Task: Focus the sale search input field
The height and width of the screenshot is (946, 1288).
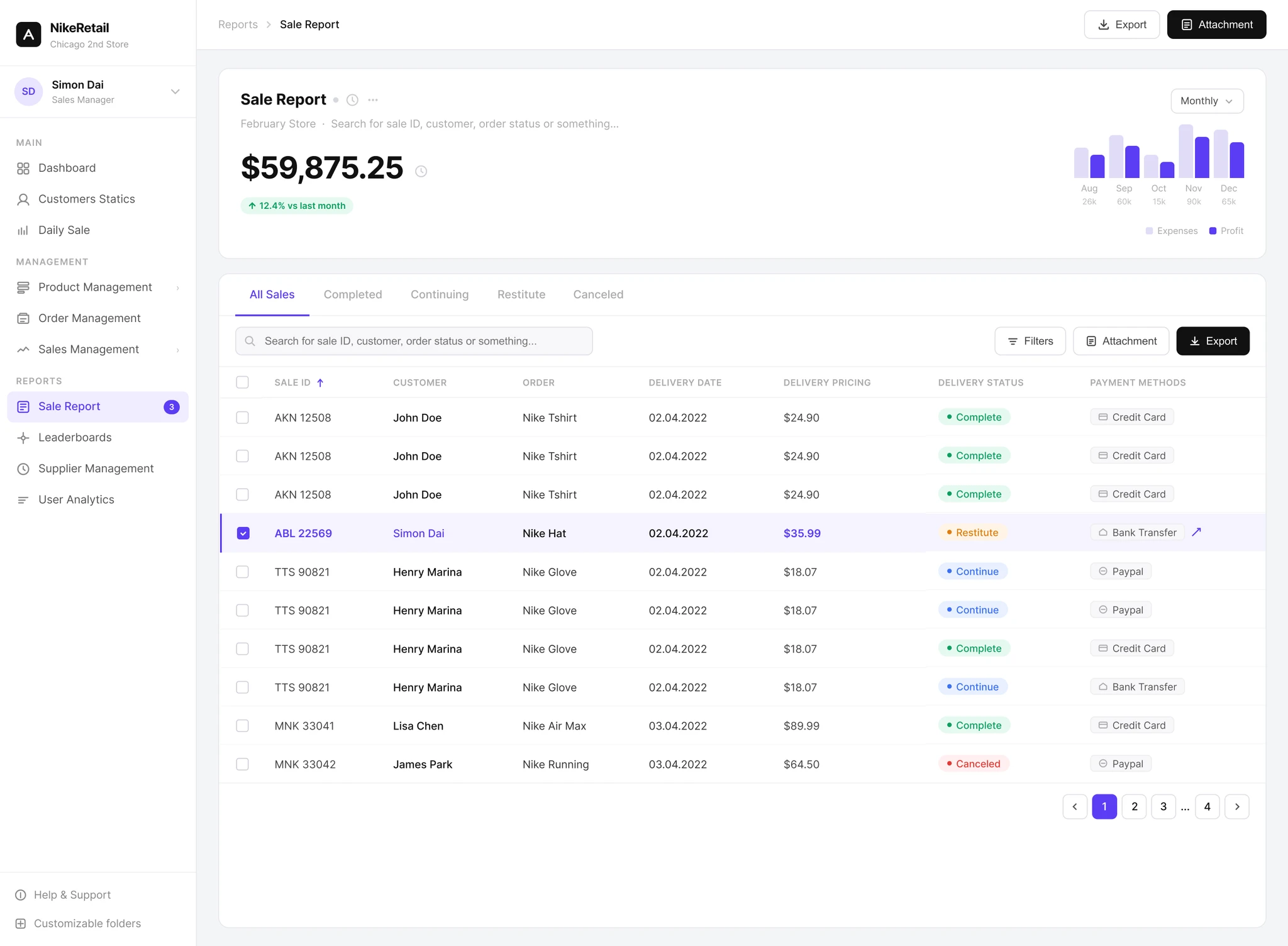Action: click(x=414, y=341)
